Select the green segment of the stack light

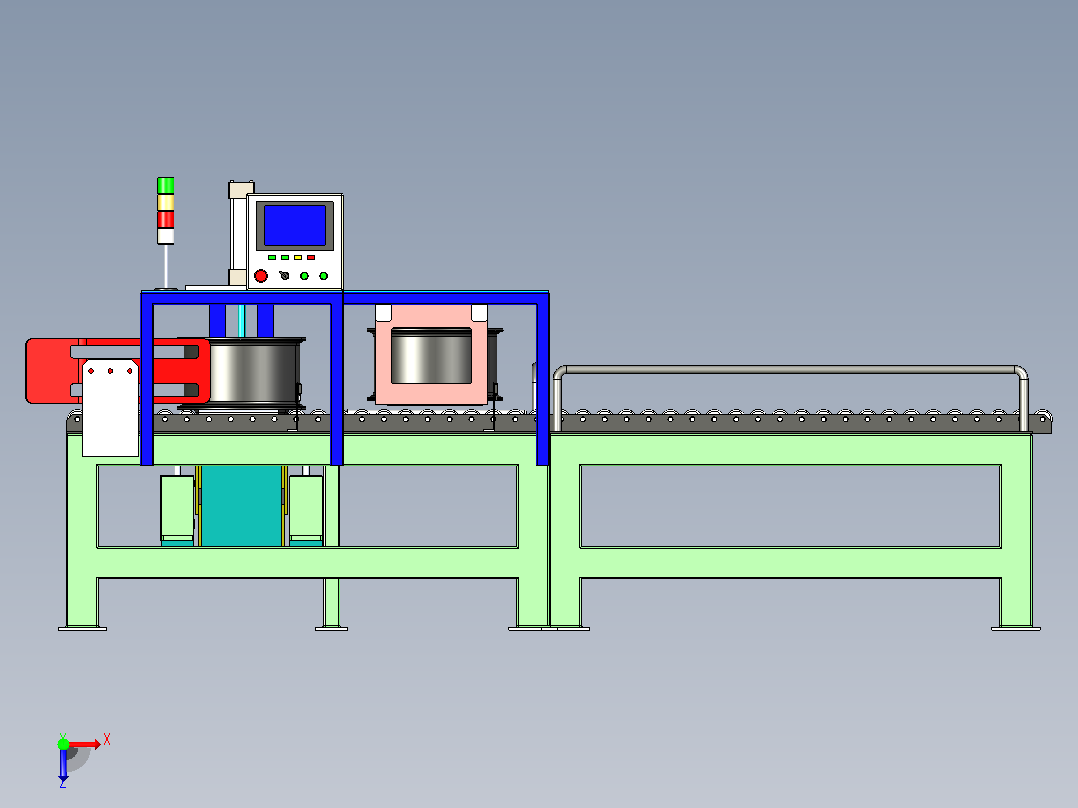click(x=166, y=186)
